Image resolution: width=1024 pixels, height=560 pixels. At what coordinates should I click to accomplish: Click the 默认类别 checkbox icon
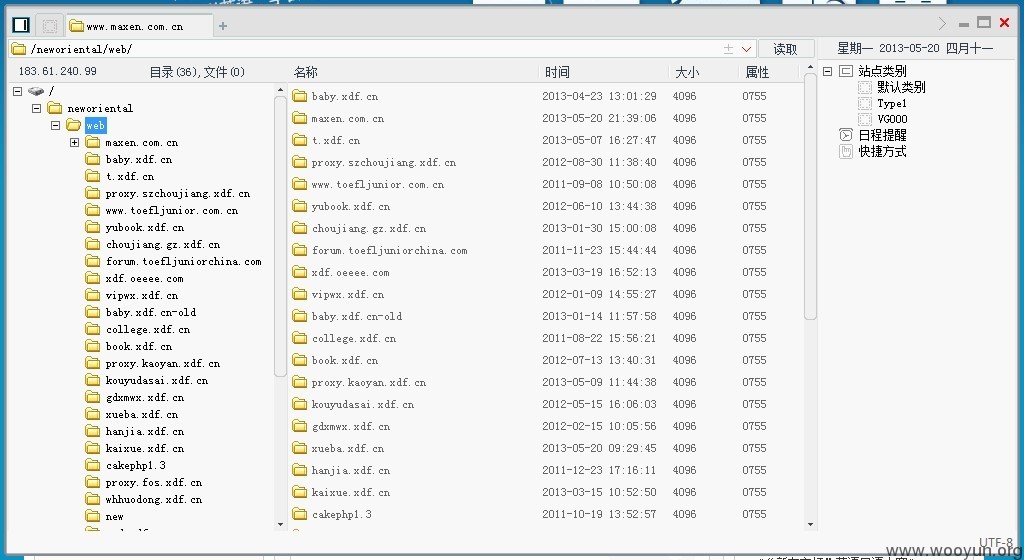pyautogui.click(x=865, y=87)
